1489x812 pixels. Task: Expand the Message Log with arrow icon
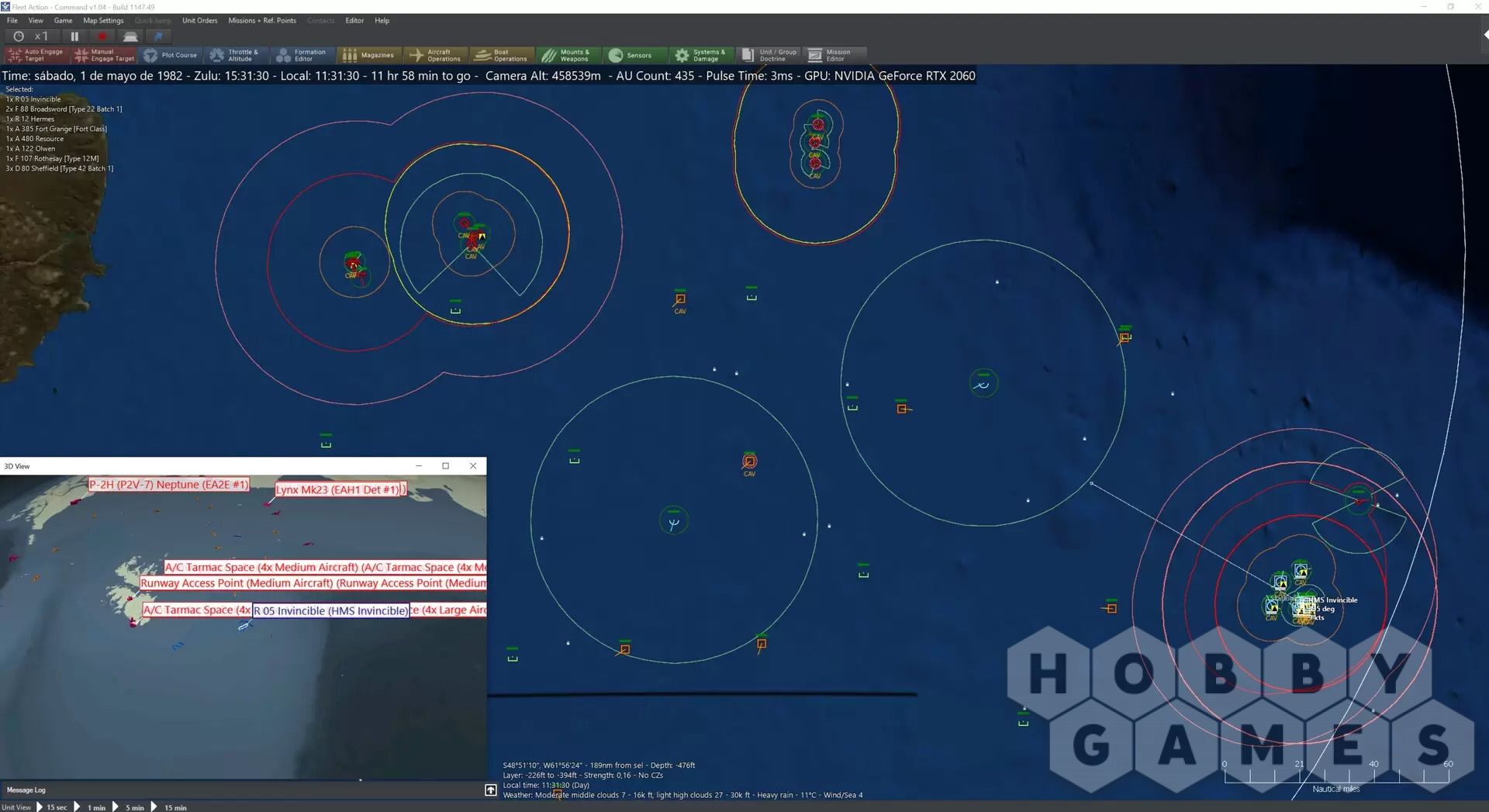(x=491, y=790)
